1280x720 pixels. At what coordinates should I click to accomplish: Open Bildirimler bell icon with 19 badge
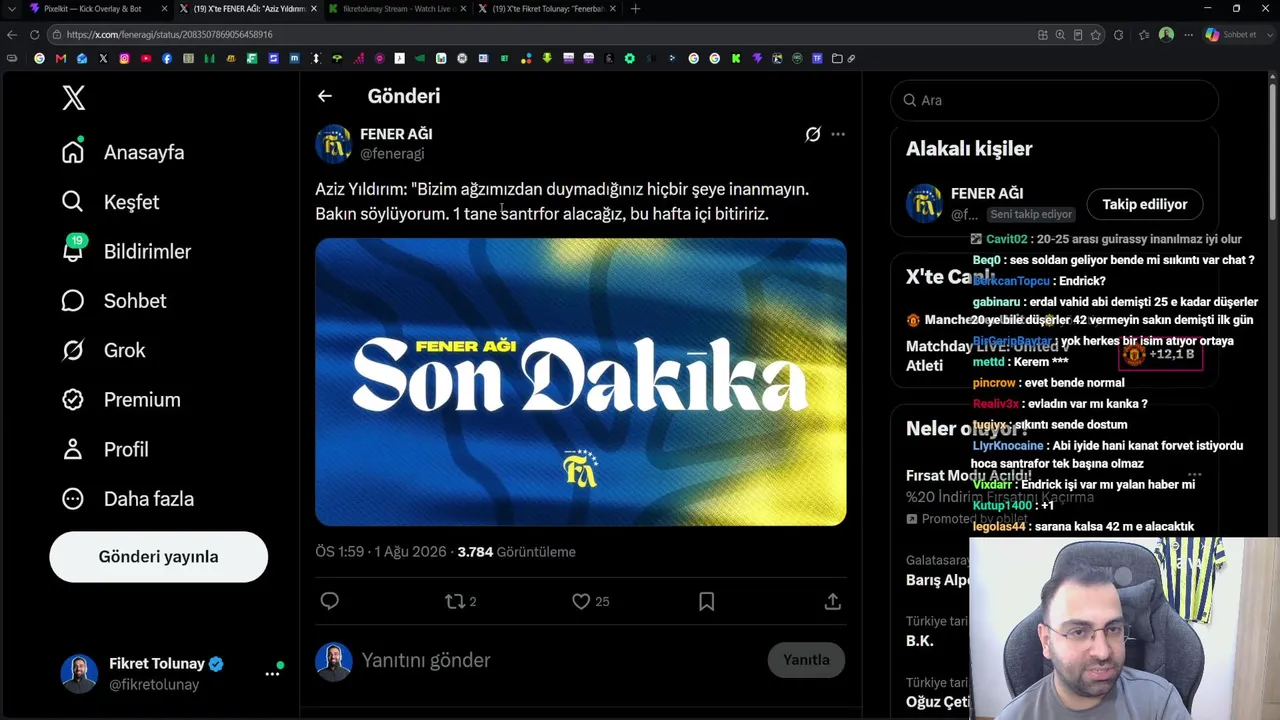tap(73, 250)
